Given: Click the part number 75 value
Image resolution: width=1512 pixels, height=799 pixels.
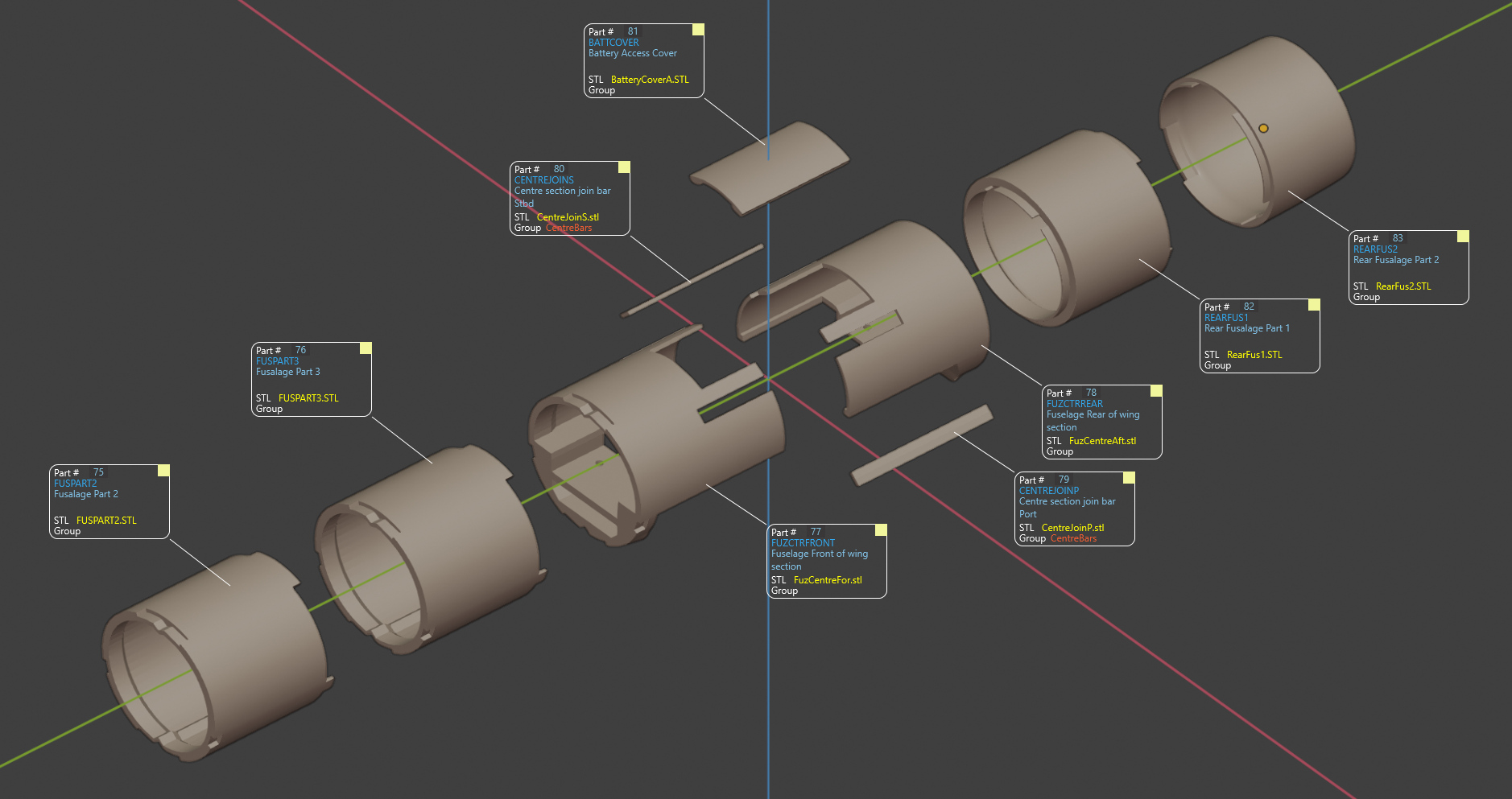Looking at the screenshot, I should coord(98,472).
